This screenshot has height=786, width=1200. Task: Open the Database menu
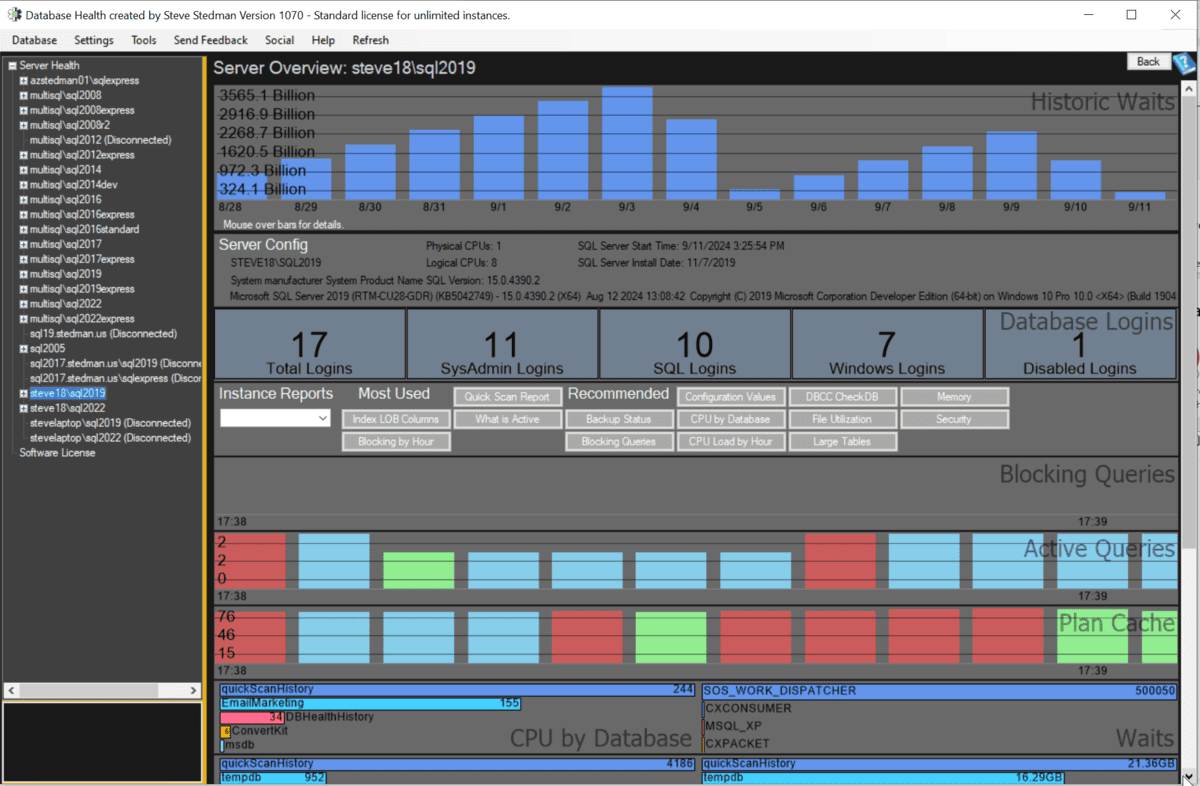tap(34, 40)
